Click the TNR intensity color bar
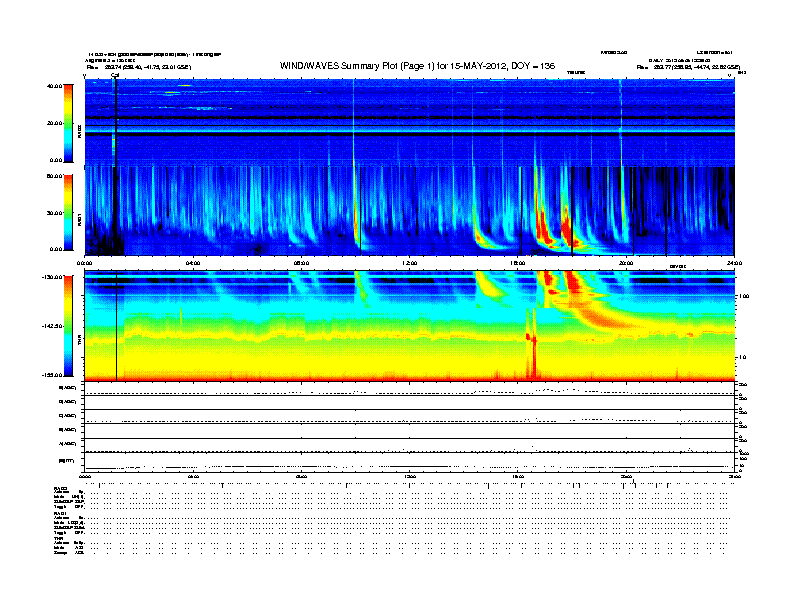The height and width of the screenshot is (612, 792). pos(68,326)
